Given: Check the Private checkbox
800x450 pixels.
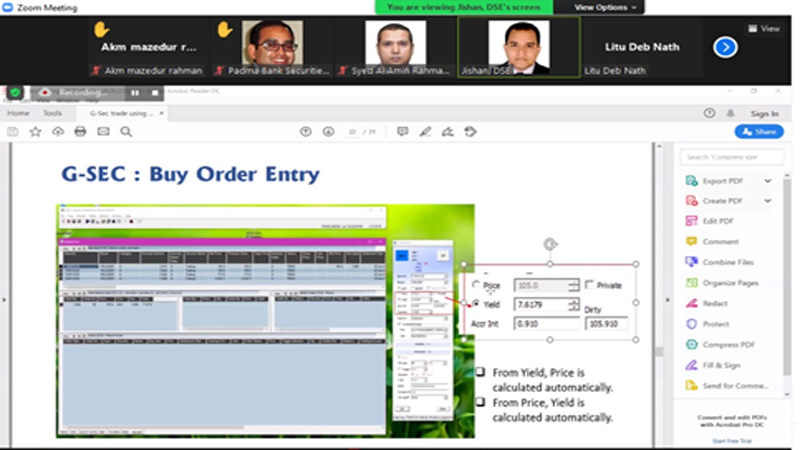Looking at the screenshot, I should (589, 285).
